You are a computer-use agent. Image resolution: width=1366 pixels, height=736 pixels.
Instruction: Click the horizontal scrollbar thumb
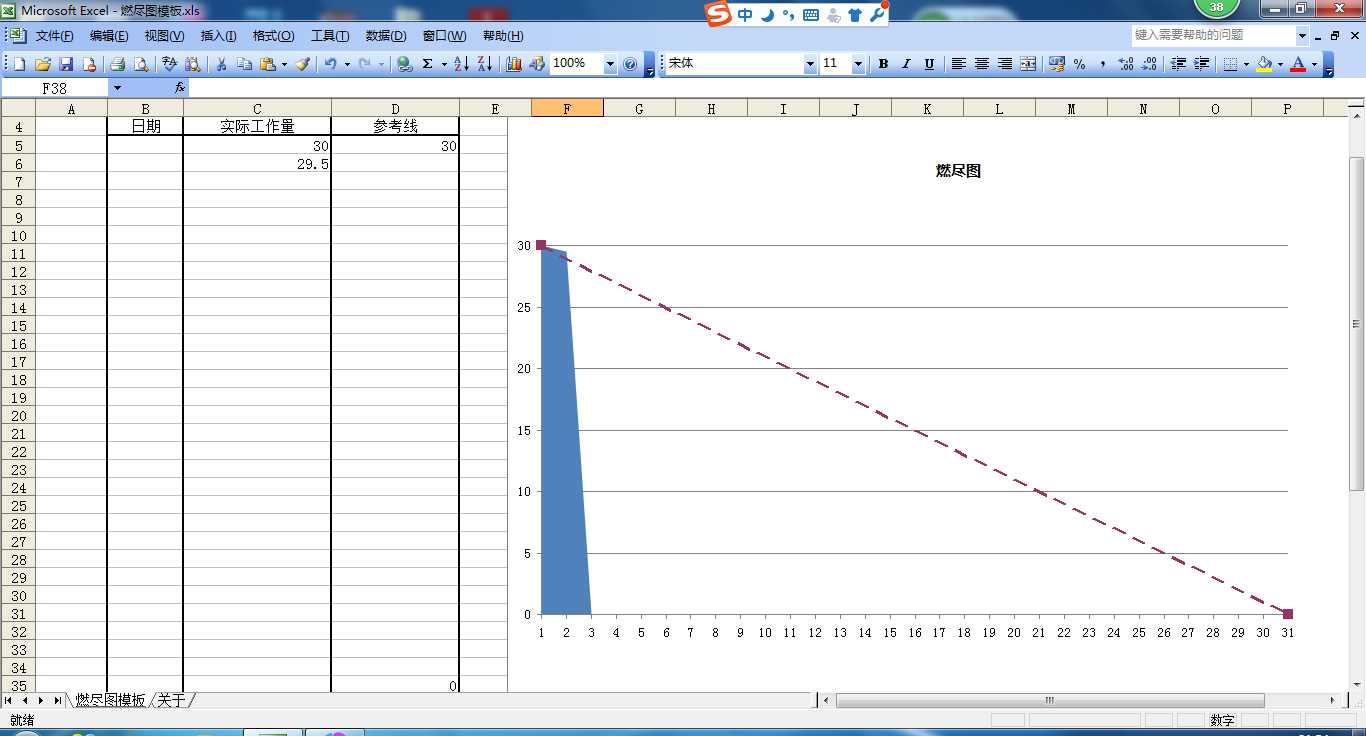coord(1050,700)
